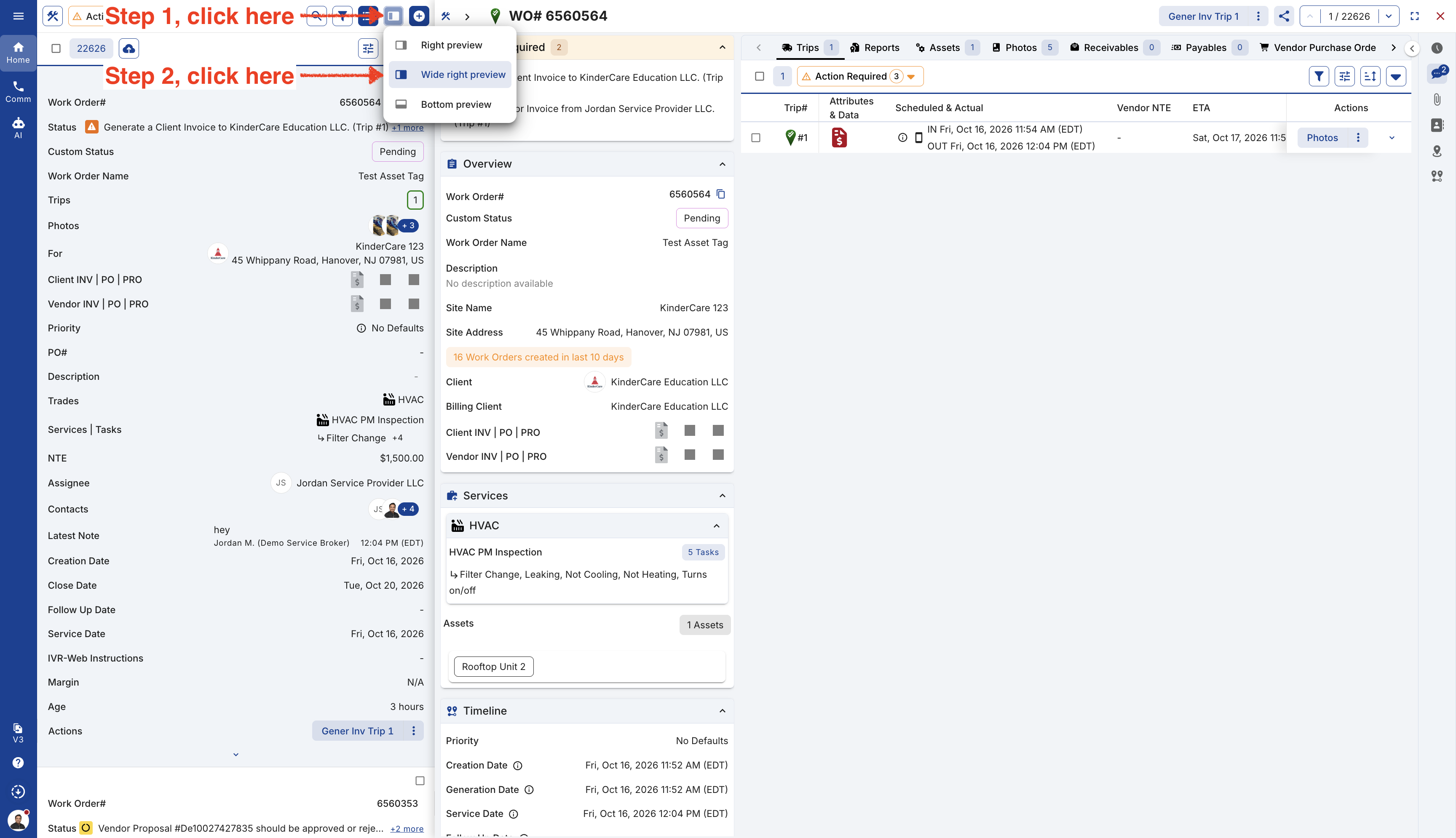Open the history clock icon
The image size is (1456, 838).
pyautogui.click(x=1437, y=48)
